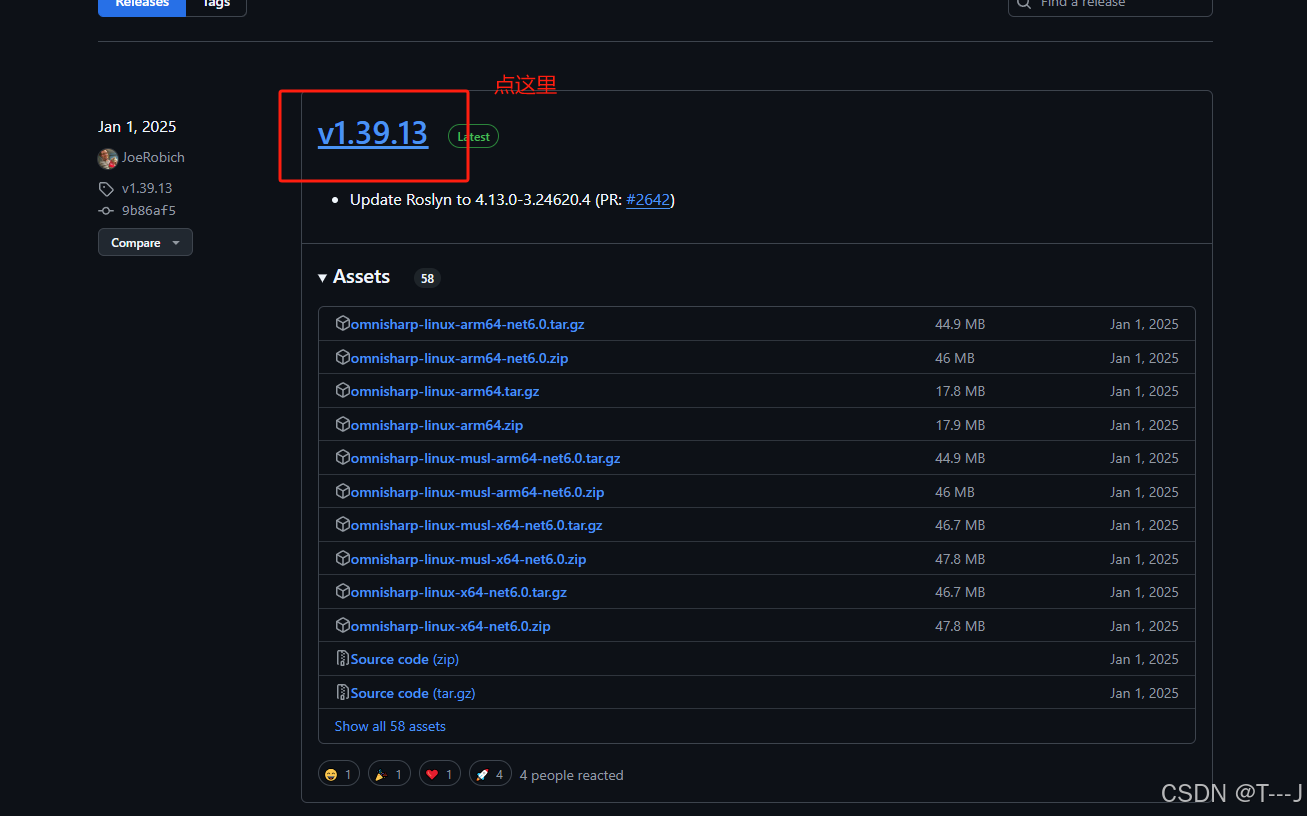Click package icon of omnisharp-linux-arm64-net6.0.zip
The width and height of the screenshot is (1307, 816).
click(x=342, y=358)
